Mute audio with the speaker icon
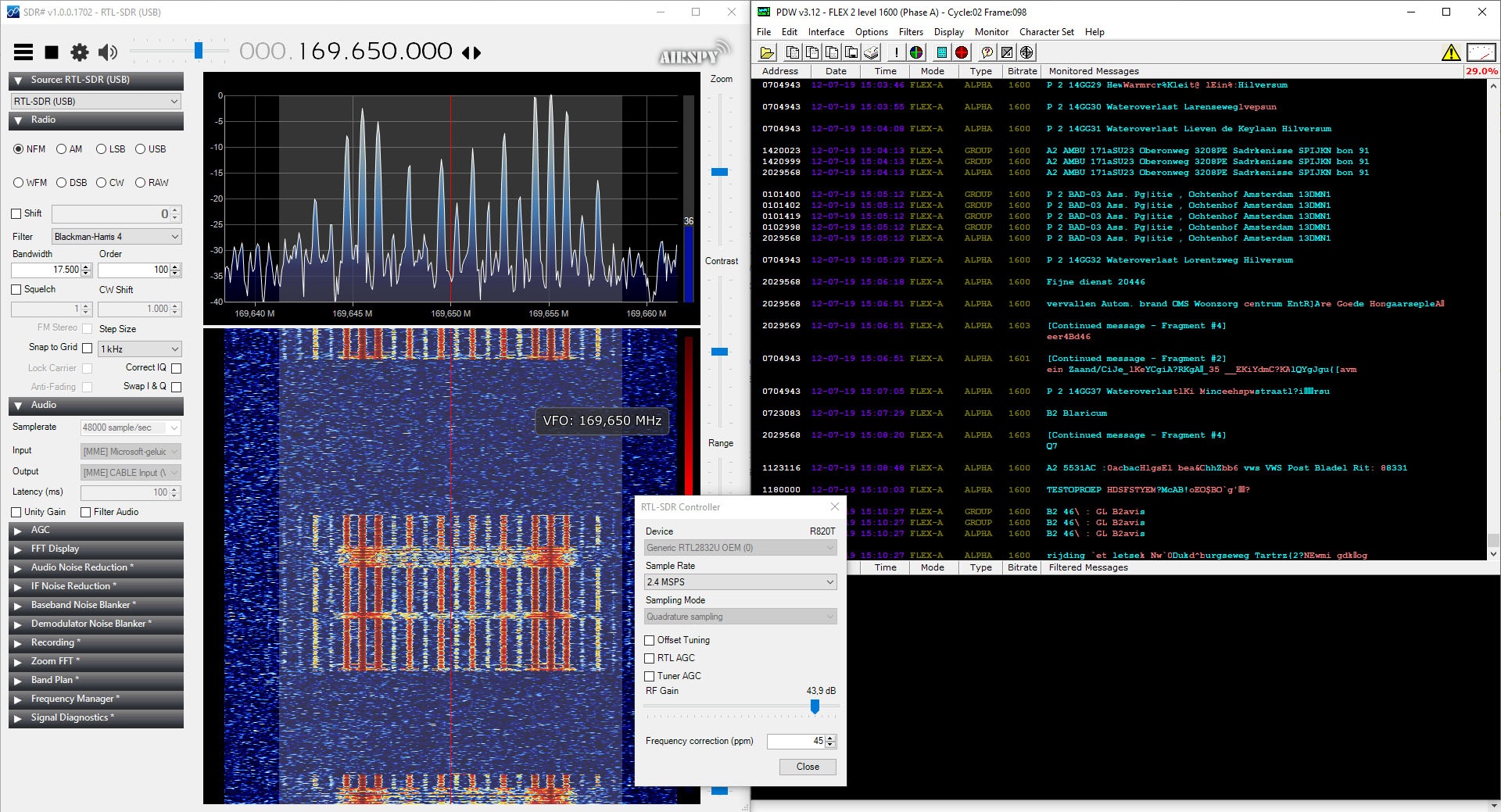The height and width of the screenshot is (812, 1501). coord(107,52)
